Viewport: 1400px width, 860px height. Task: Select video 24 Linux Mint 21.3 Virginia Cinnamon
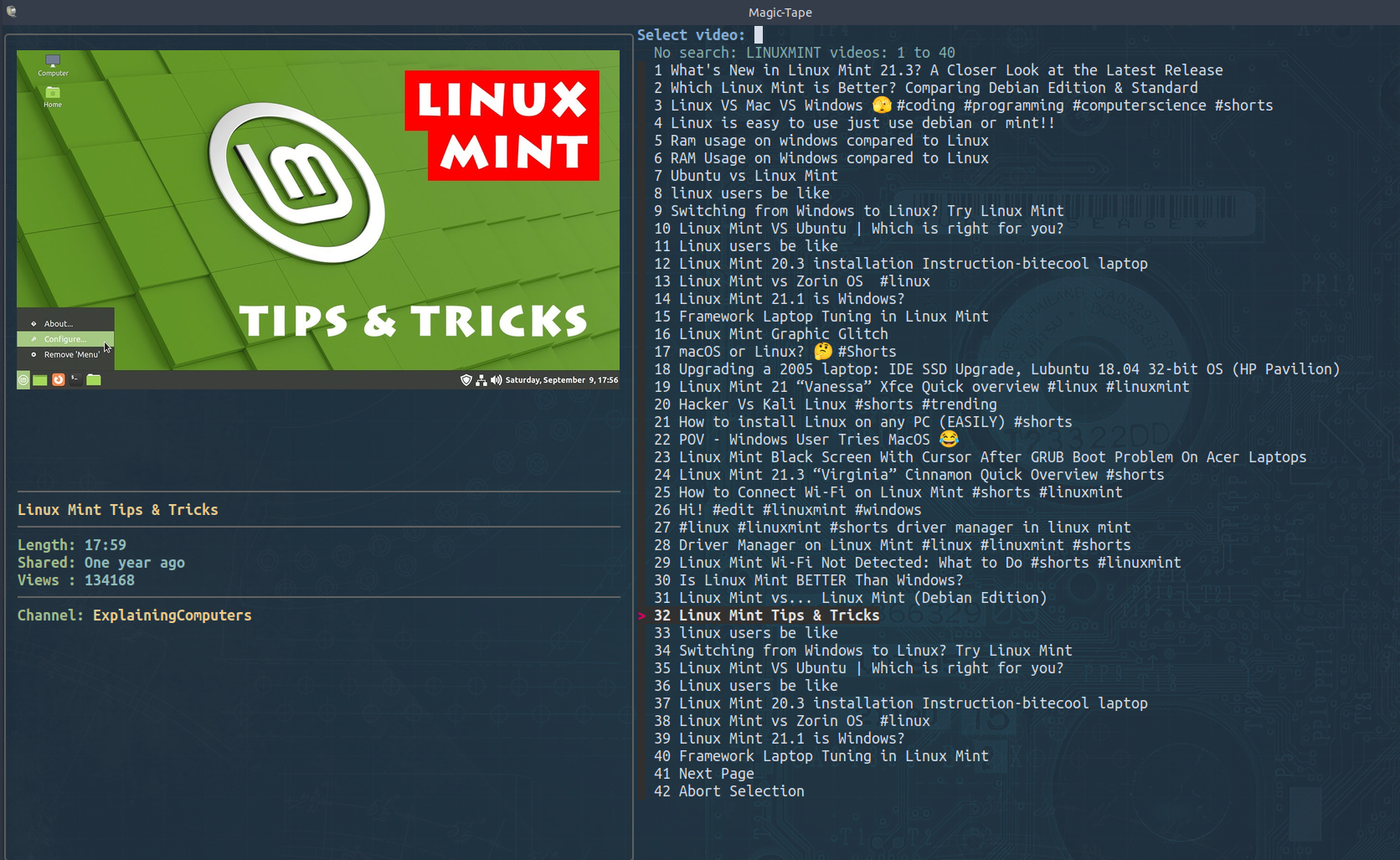908,475
